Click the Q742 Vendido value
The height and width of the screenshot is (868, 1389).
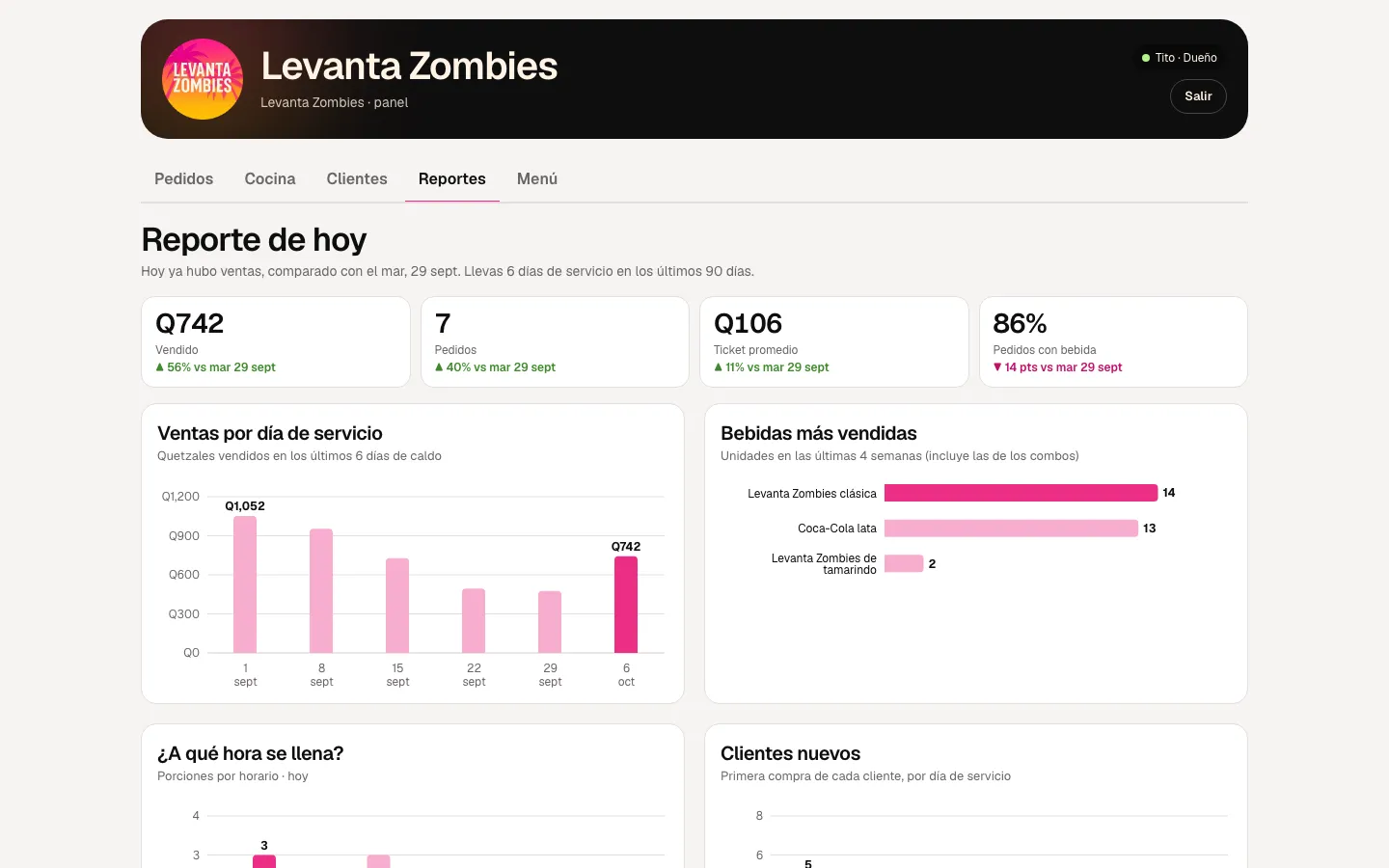pyautogui.click(x=190, y=323)
